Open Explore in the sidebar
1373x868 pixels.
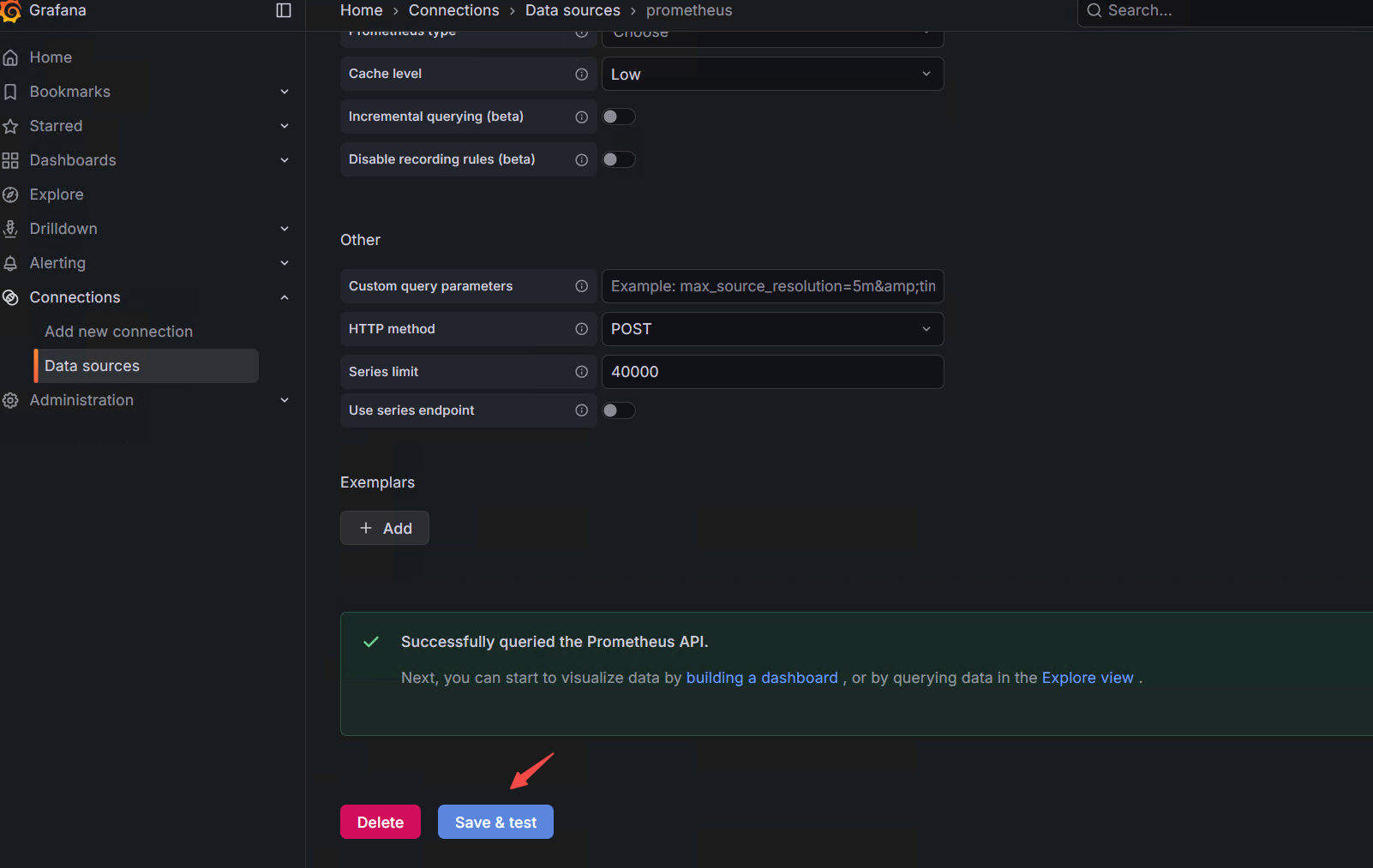pos(57,195)
